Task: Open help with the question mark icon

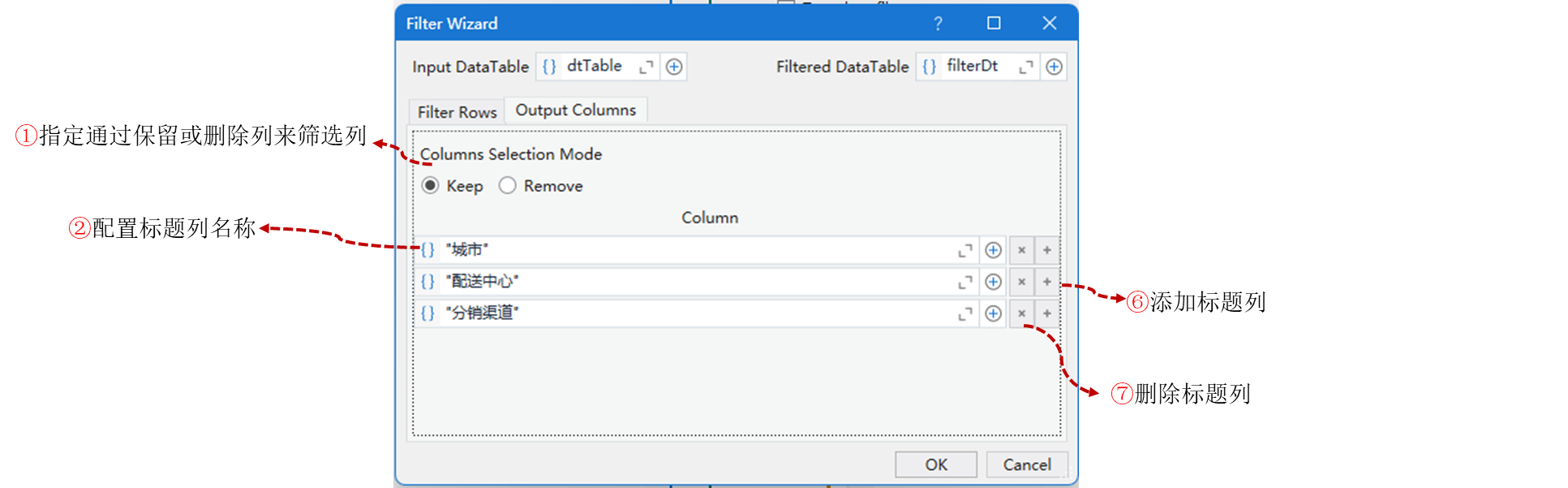Action: point(938,24)
